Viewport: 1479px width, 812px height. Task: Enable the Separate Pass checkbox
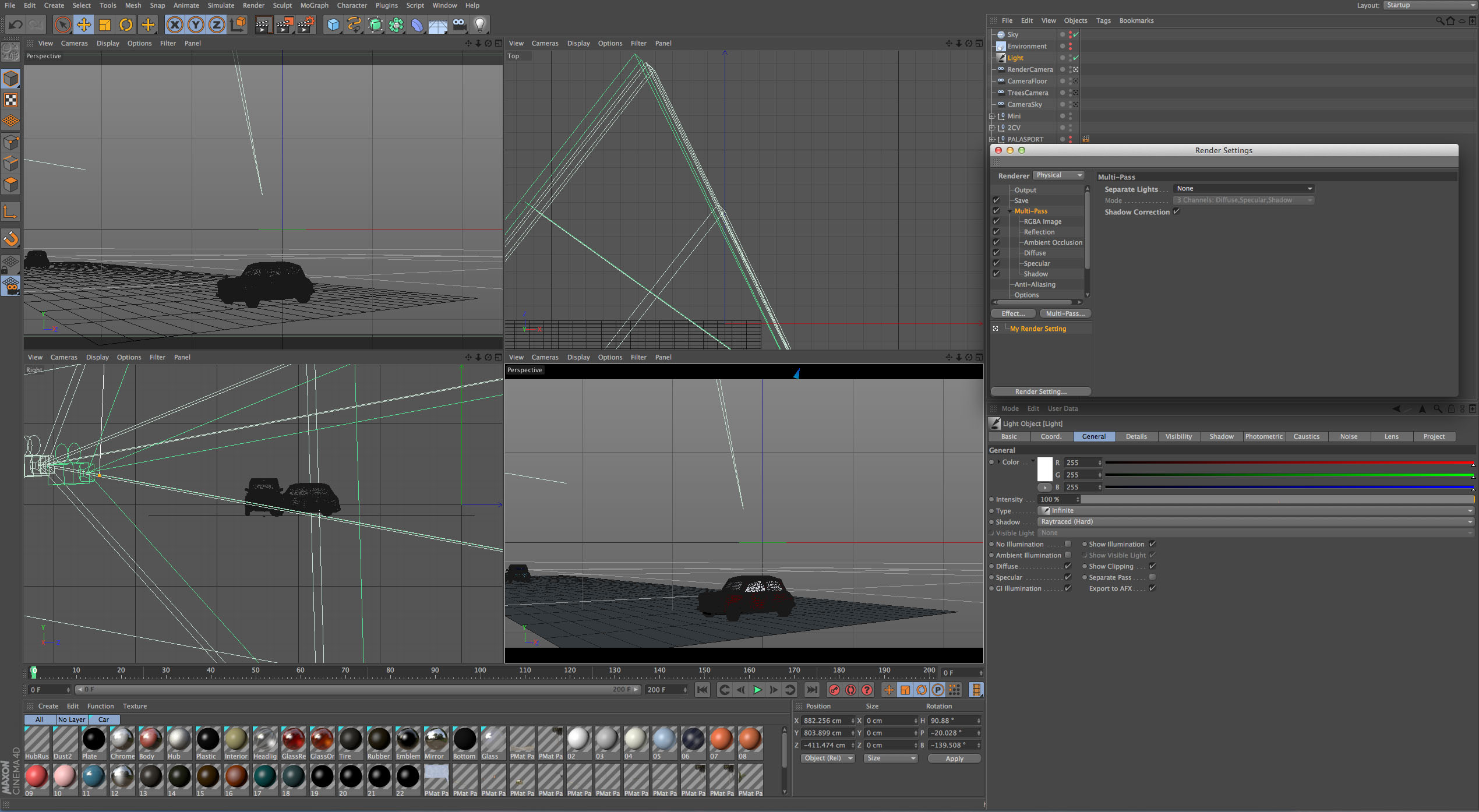1152,577
